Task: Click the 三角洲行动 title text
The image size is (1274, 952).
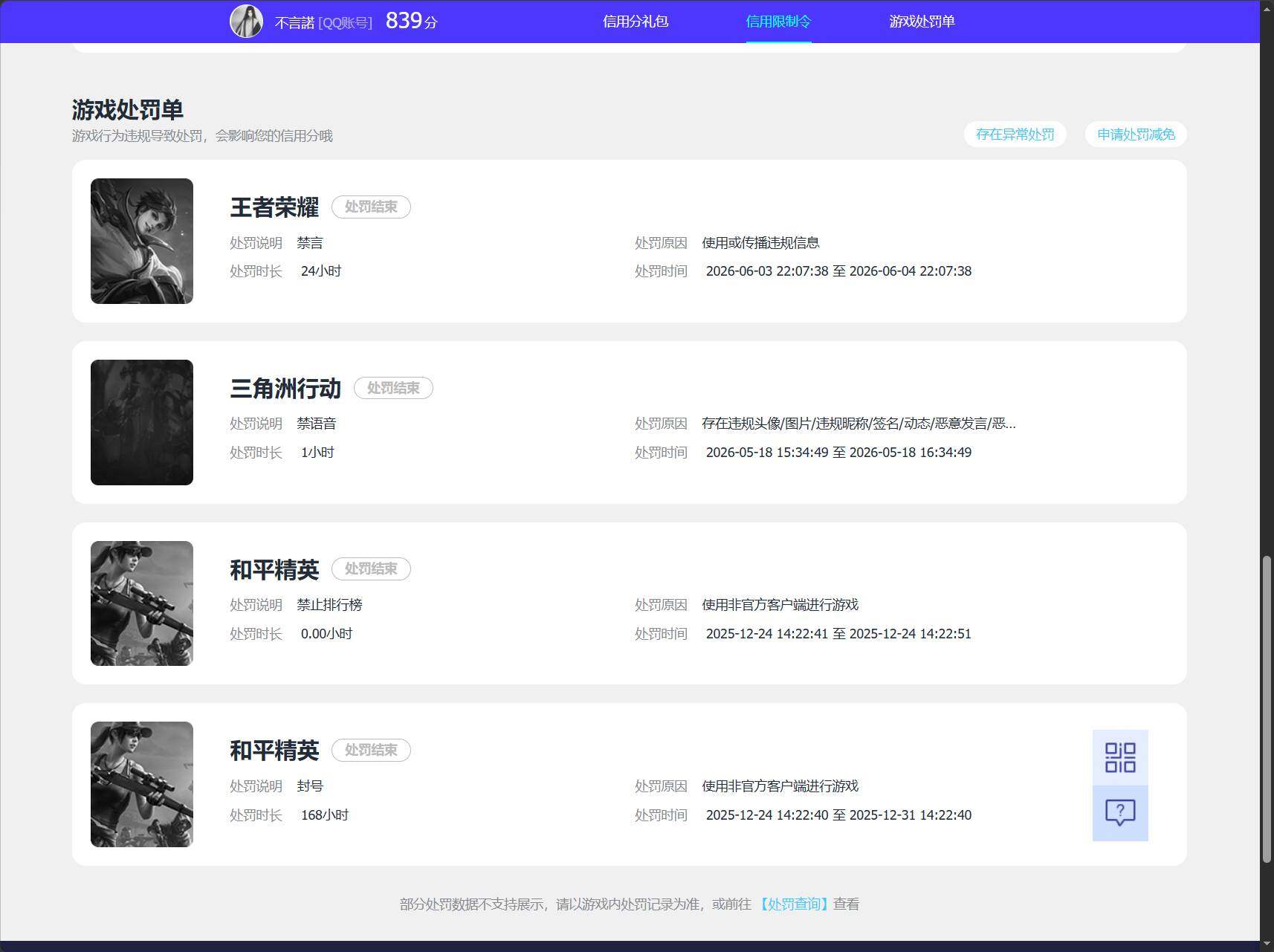Action: point(285,389)
